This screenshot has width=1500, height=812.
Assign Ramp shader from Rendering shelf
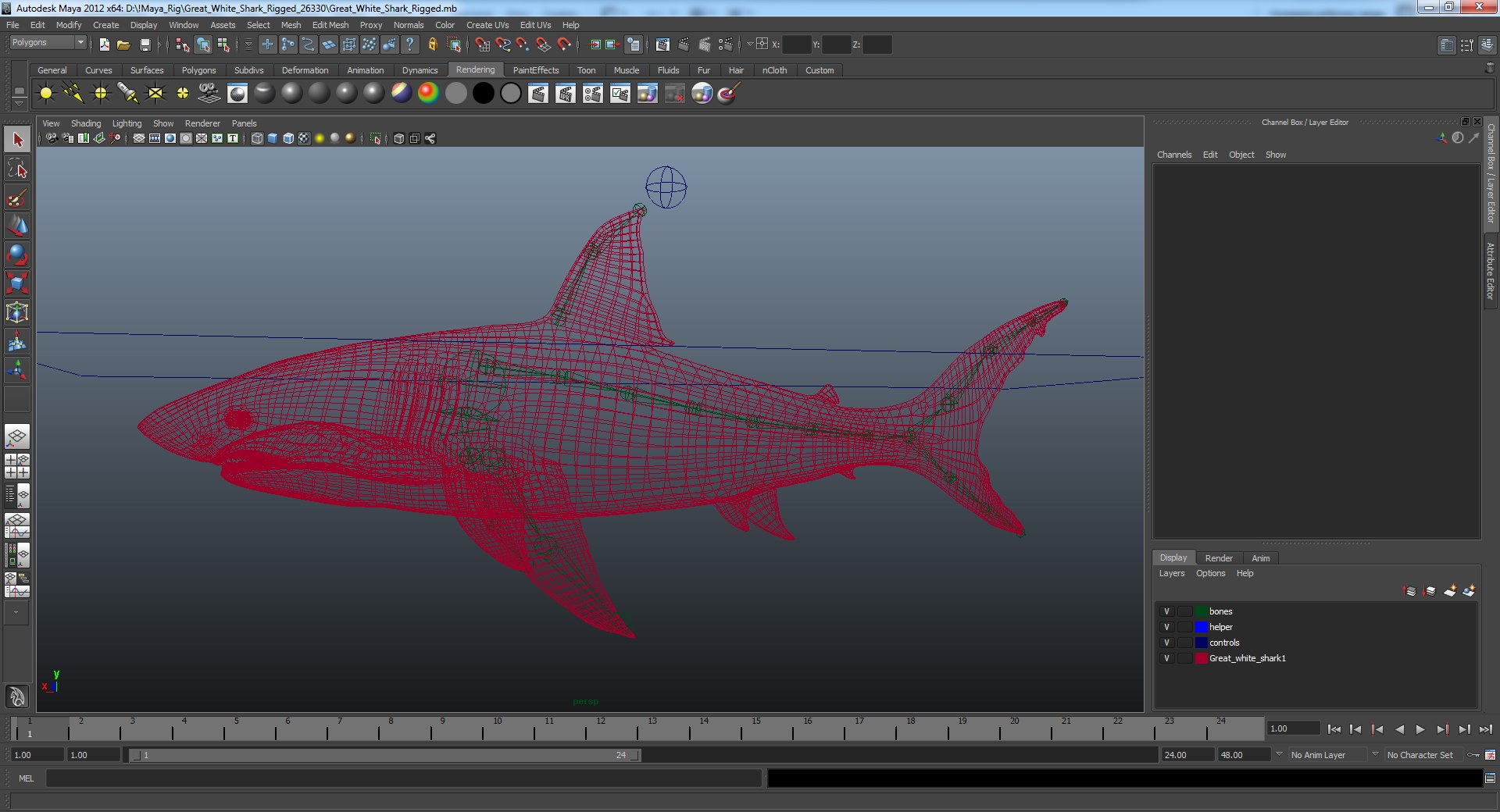click(x=428, y=94)
